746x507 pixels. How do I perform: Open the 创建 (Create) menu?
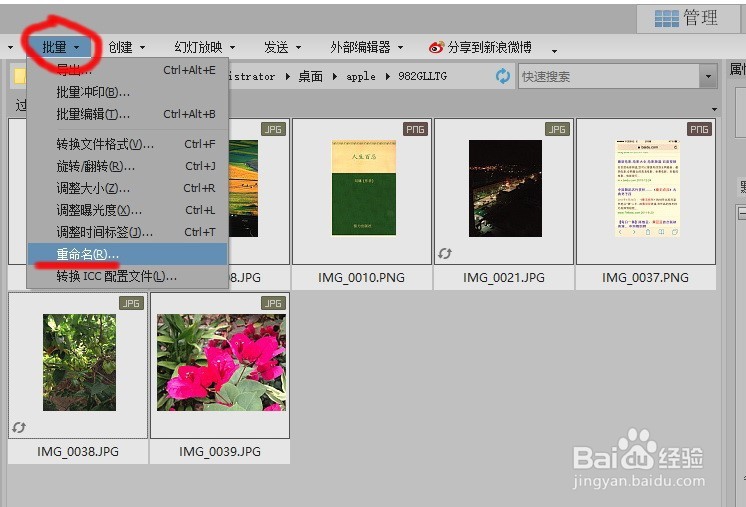pyautogui.click(x=127, y=47)
